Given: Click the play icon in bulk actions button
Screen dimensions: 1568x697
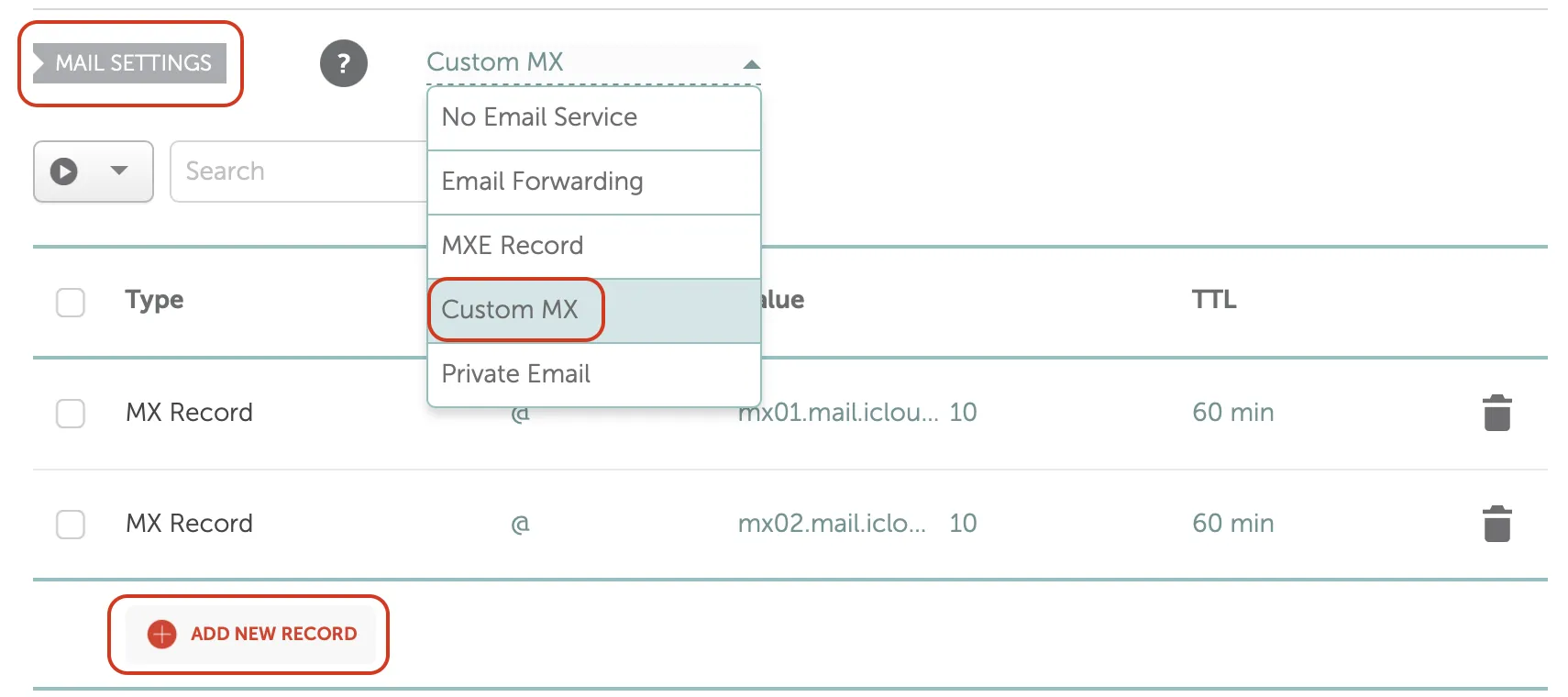Looking at the screenshot, I should 64,171.
